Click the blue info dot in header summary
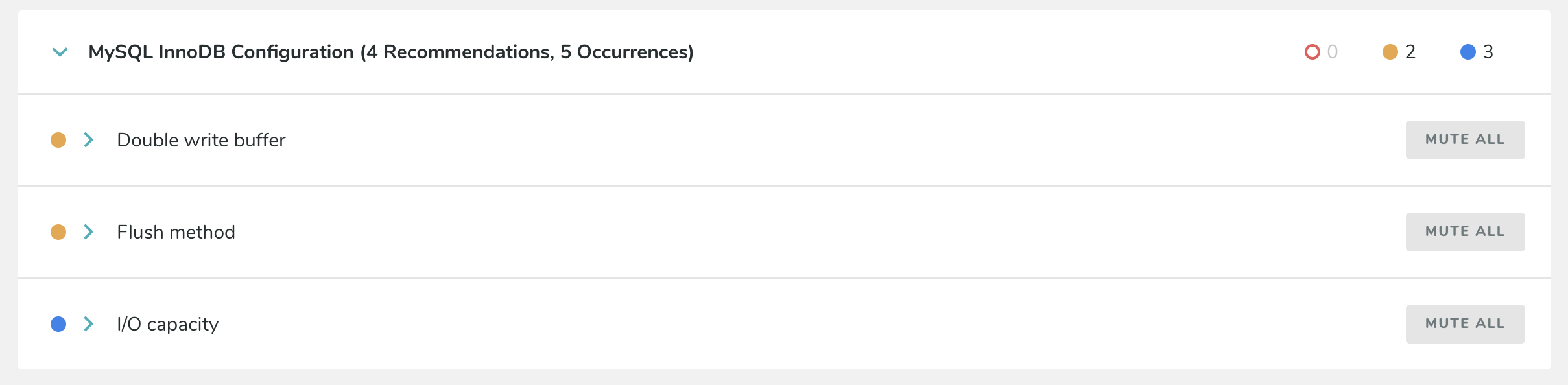1568x385 pixels. tap(1467, 52)
